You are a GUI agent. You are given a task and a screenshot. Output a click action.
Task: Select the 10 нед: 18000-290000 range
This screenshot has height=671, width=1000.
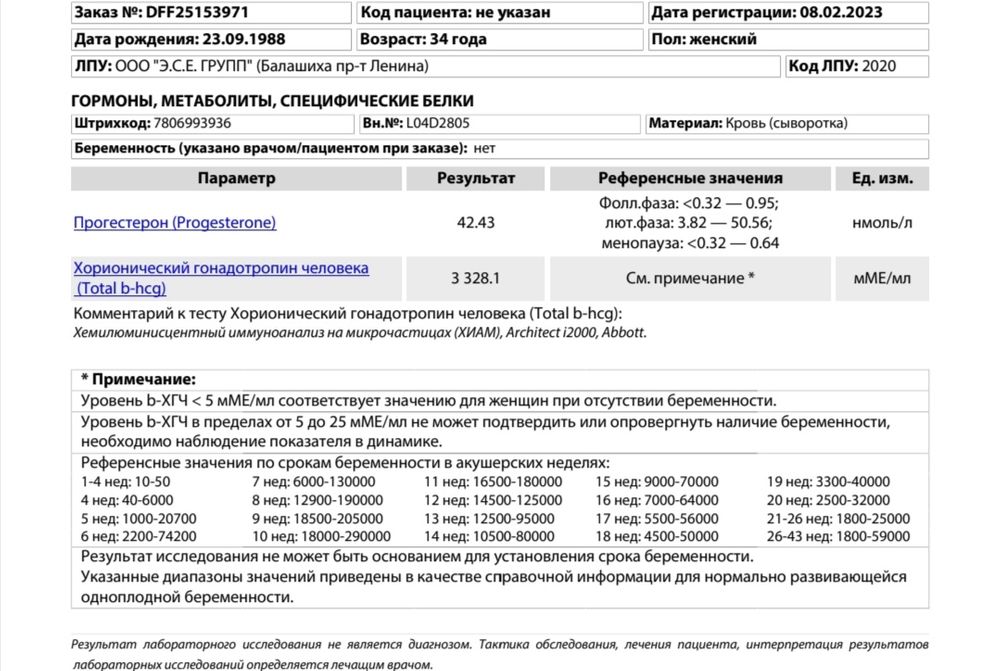coord(321,536)
